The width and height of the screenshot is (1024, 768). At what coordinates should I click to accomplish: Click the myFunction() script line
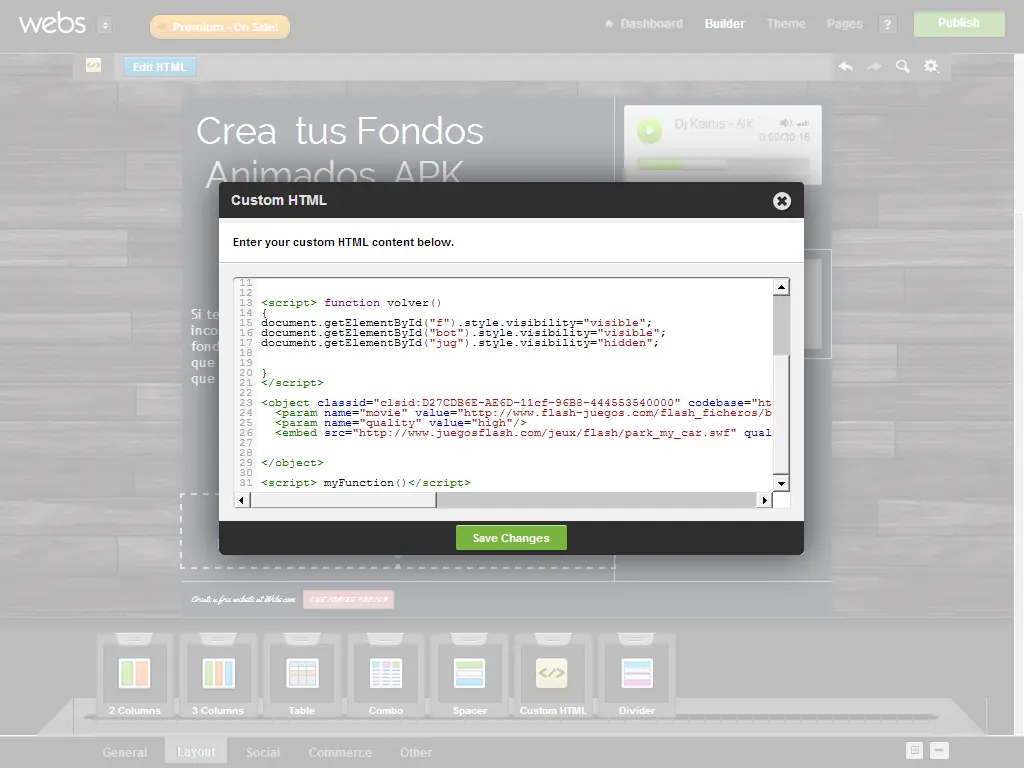tap(366, 483)
